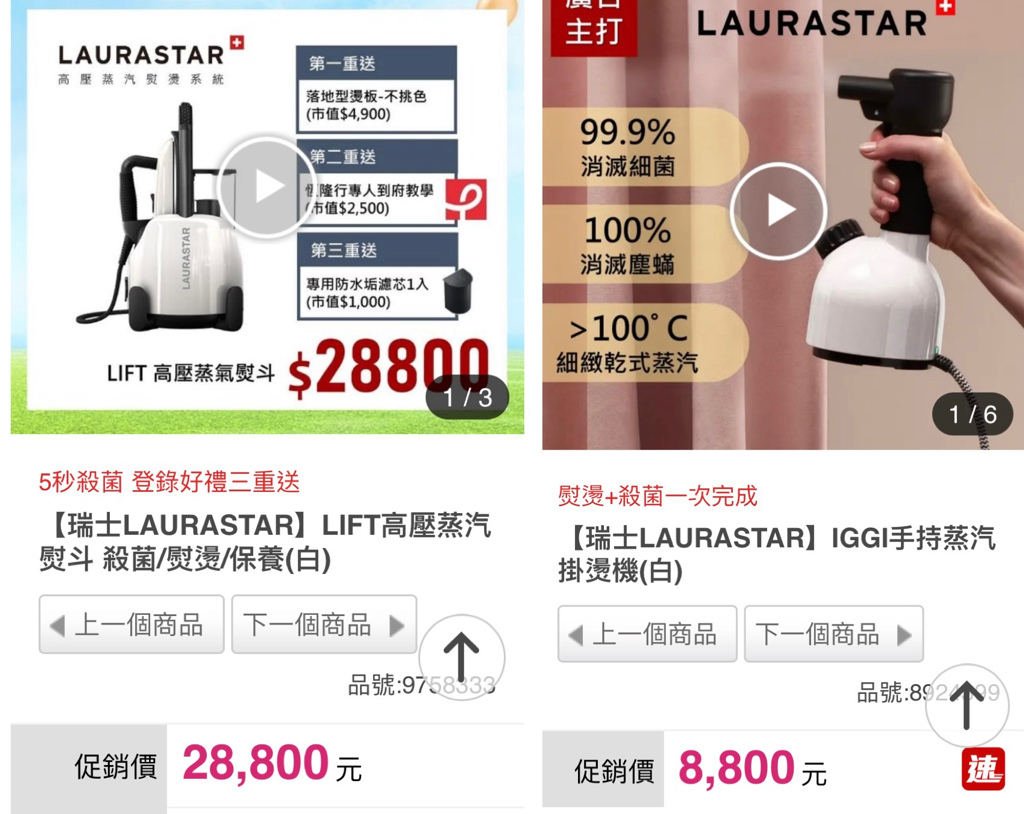Tap scroll-to-top arrow on right product page
Screen dimensions: 1024x814
967,706
